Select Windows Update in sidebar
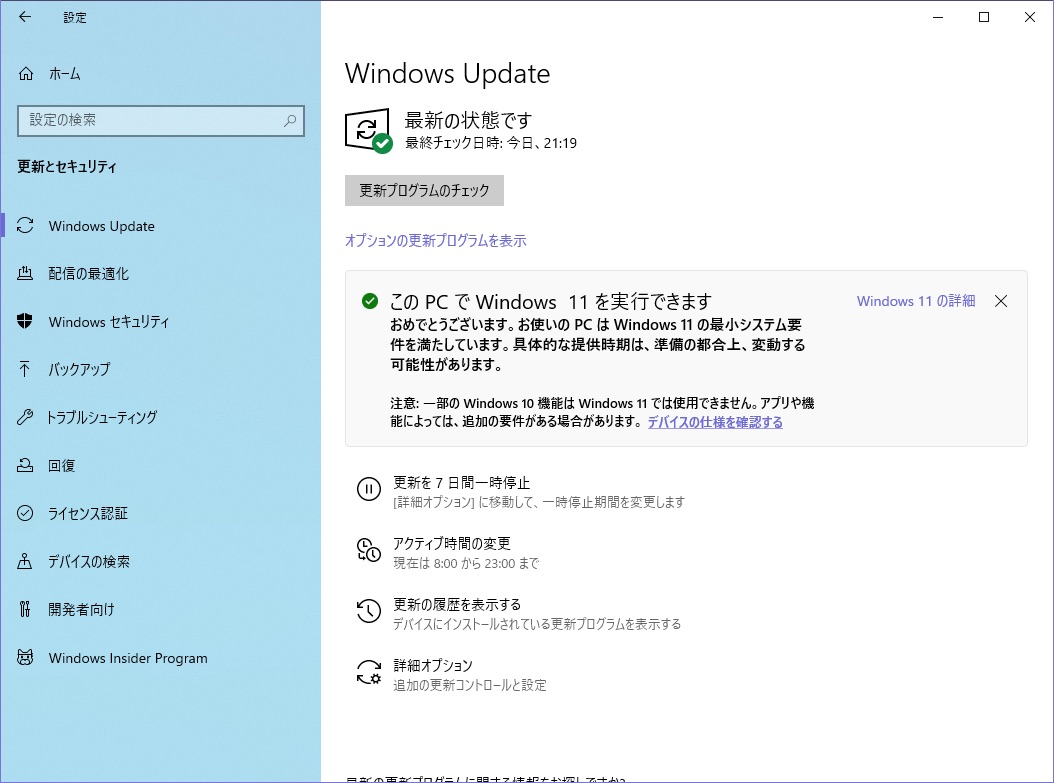 [x=161, y=226]
